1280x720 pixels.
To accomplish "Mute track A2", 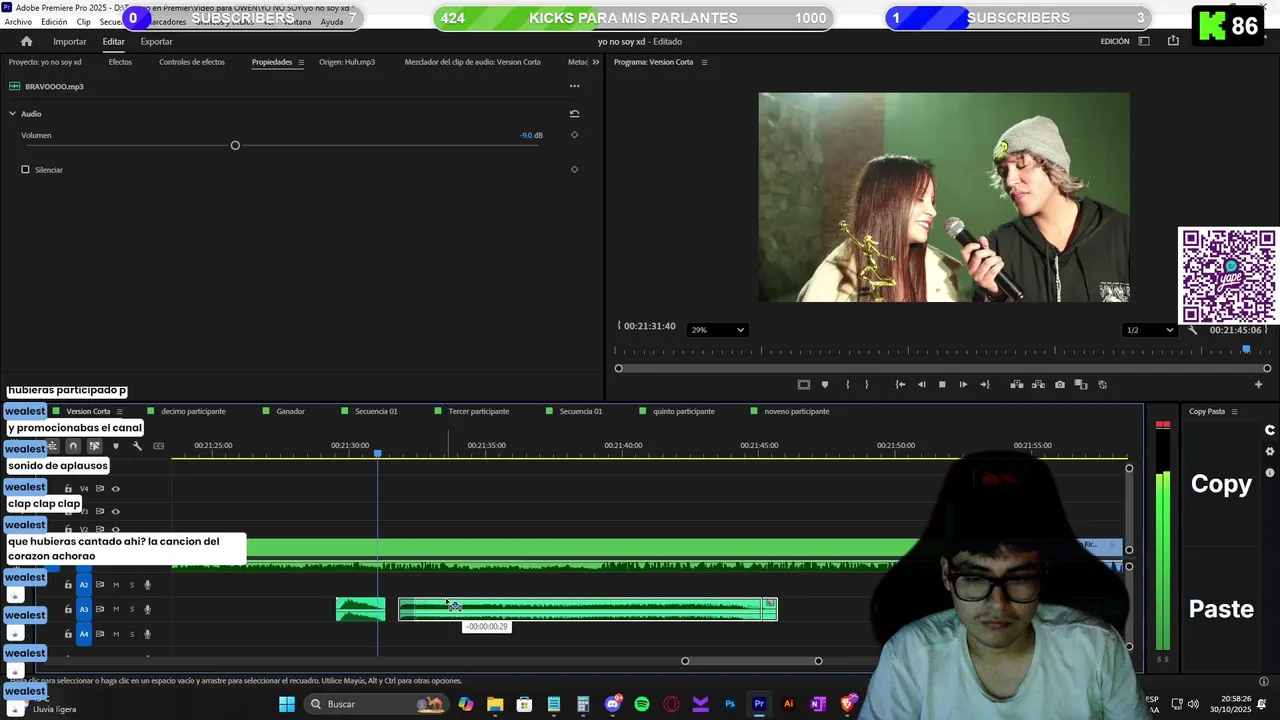I will pos(116,585).
